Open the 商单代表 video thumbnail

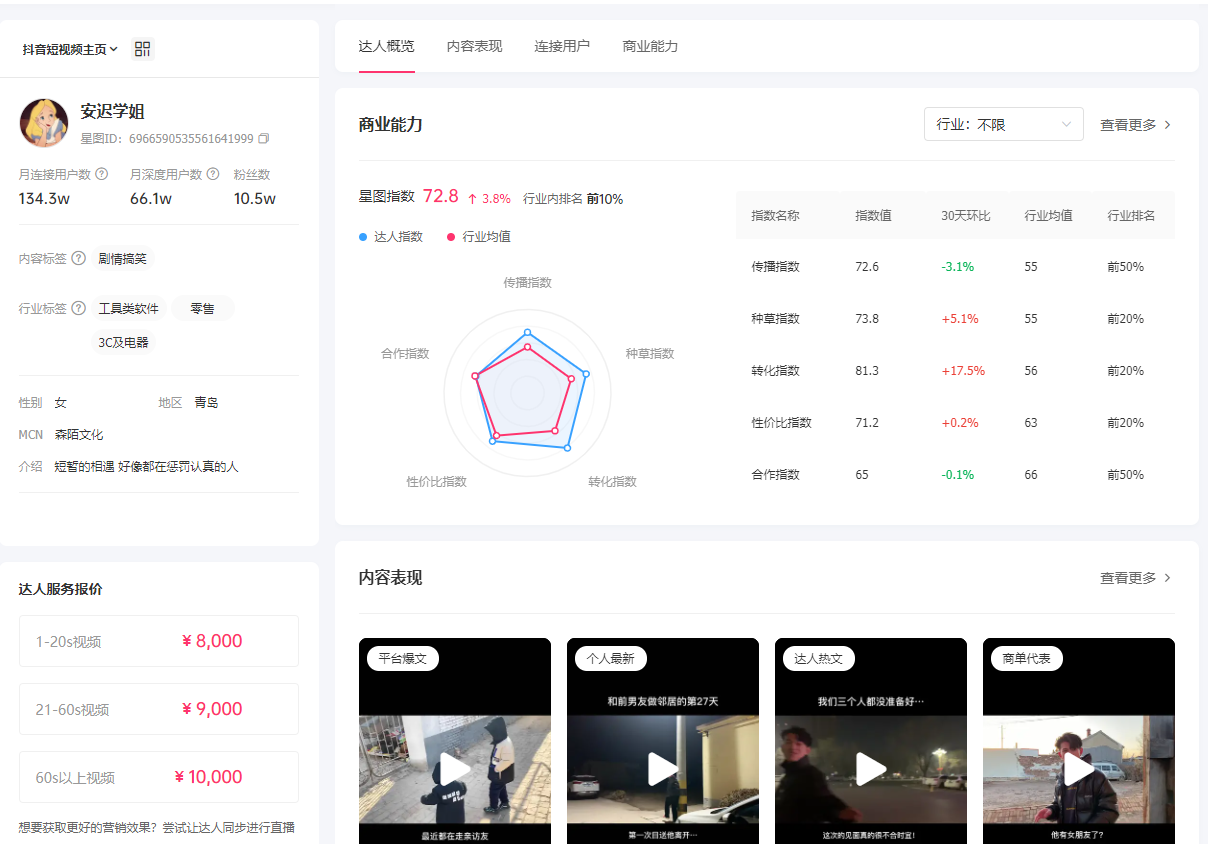[1079, 768]
